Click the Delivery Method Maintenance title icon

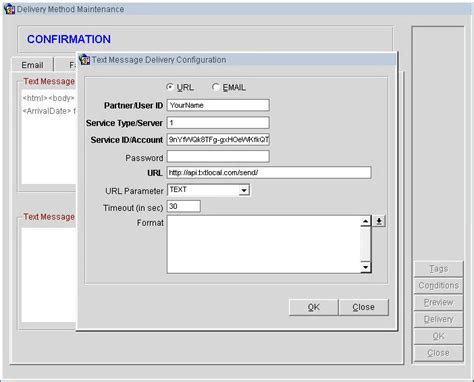9,9
